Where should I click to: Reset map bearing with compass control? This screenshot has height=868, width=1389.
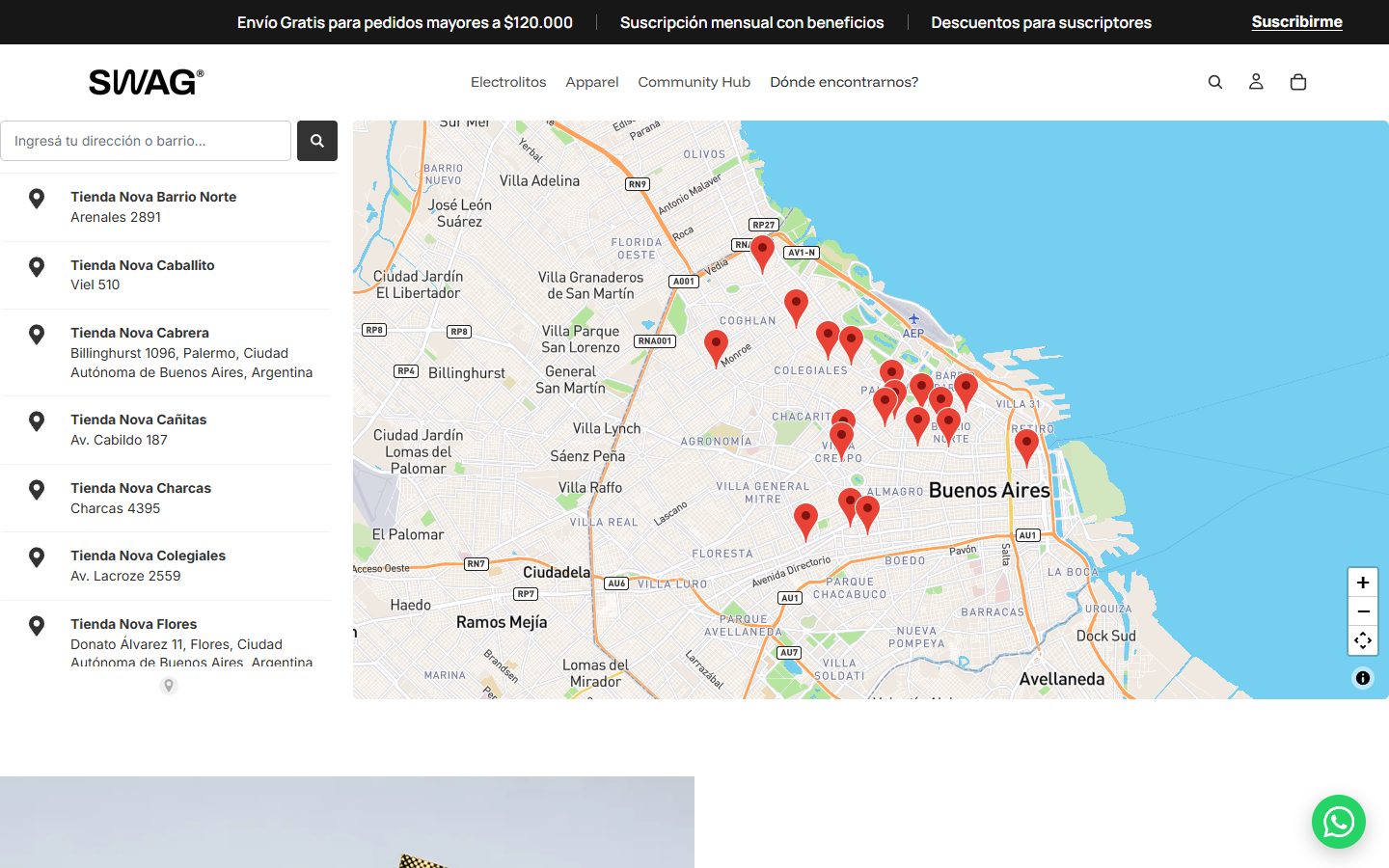tap(1363, 640)
